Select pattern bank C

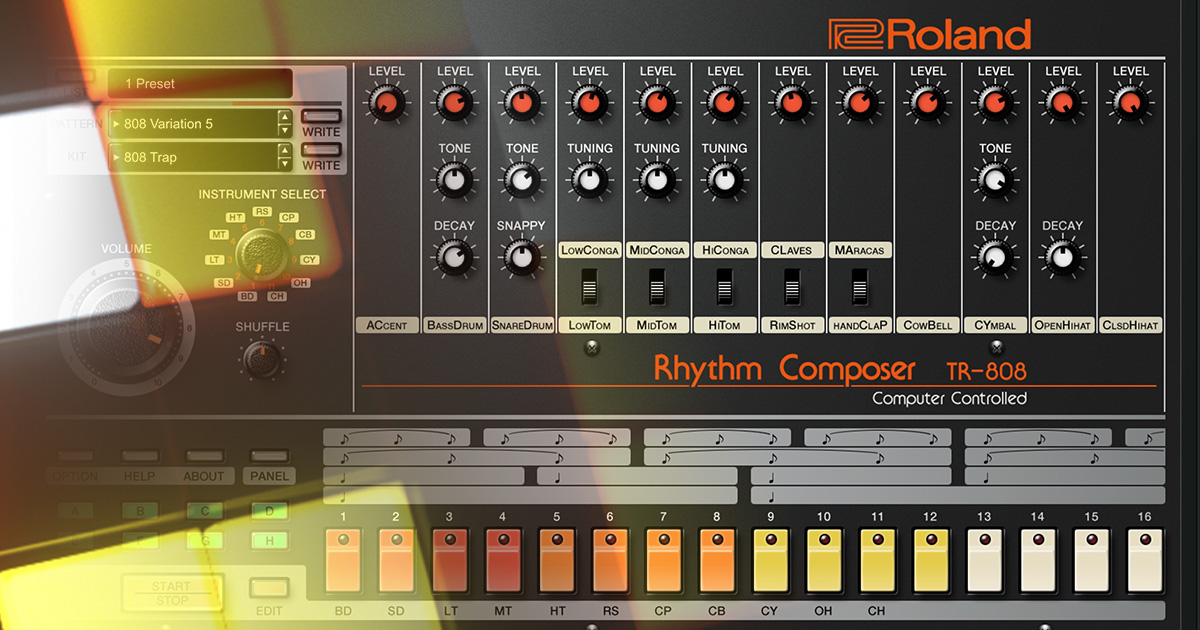(204, 511)
